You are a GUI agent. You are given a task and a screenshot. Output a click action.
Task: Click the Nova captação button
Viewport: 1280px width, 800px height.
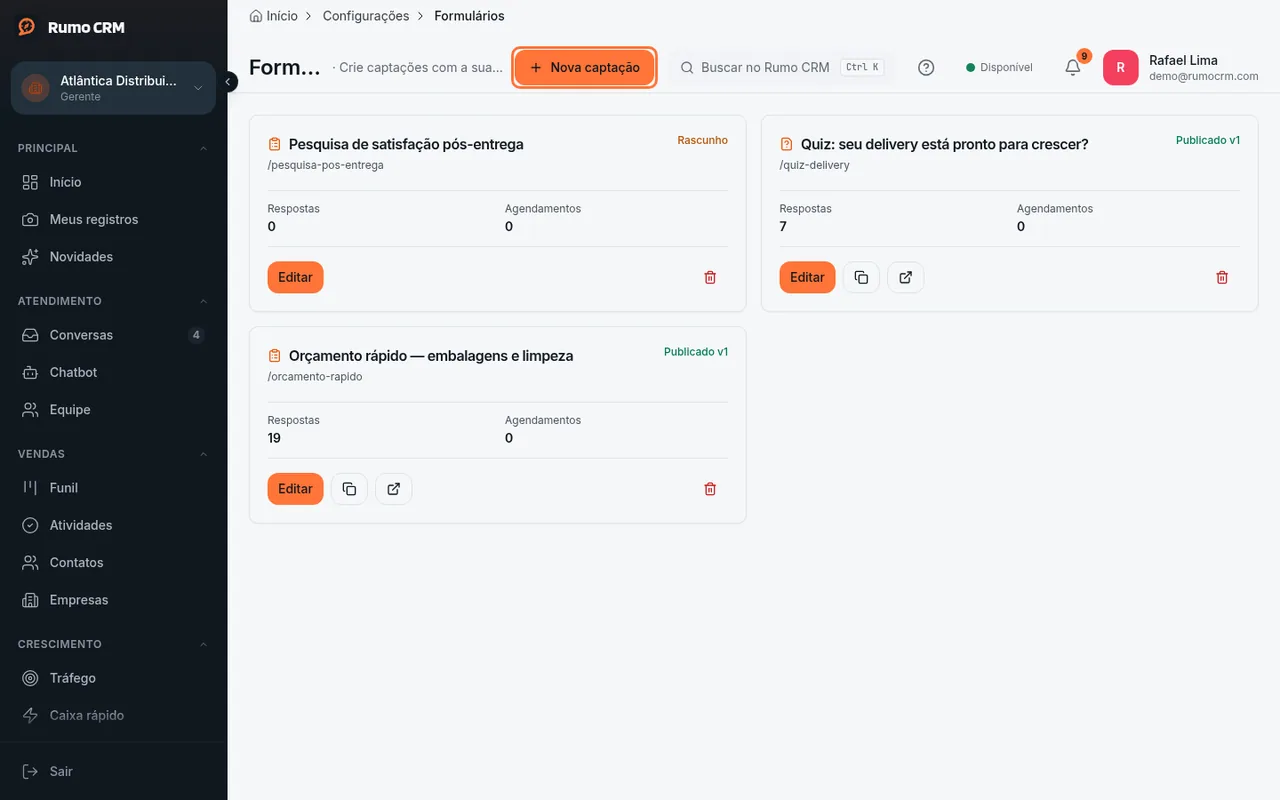[585, 67]
